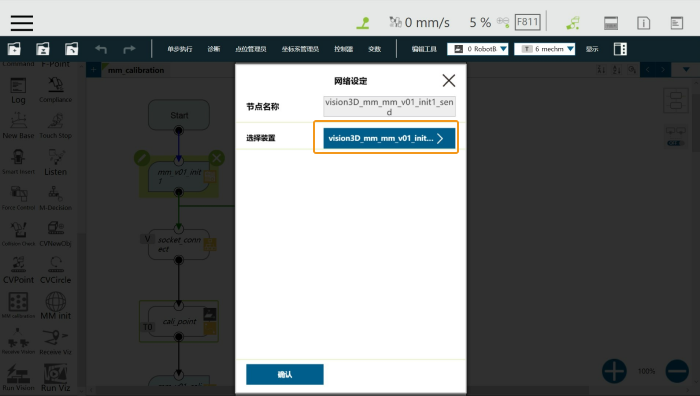This screenshot has height=396, width=700.
Task: Zoom out the flow canvas with minus
Action: click(677, 371)
